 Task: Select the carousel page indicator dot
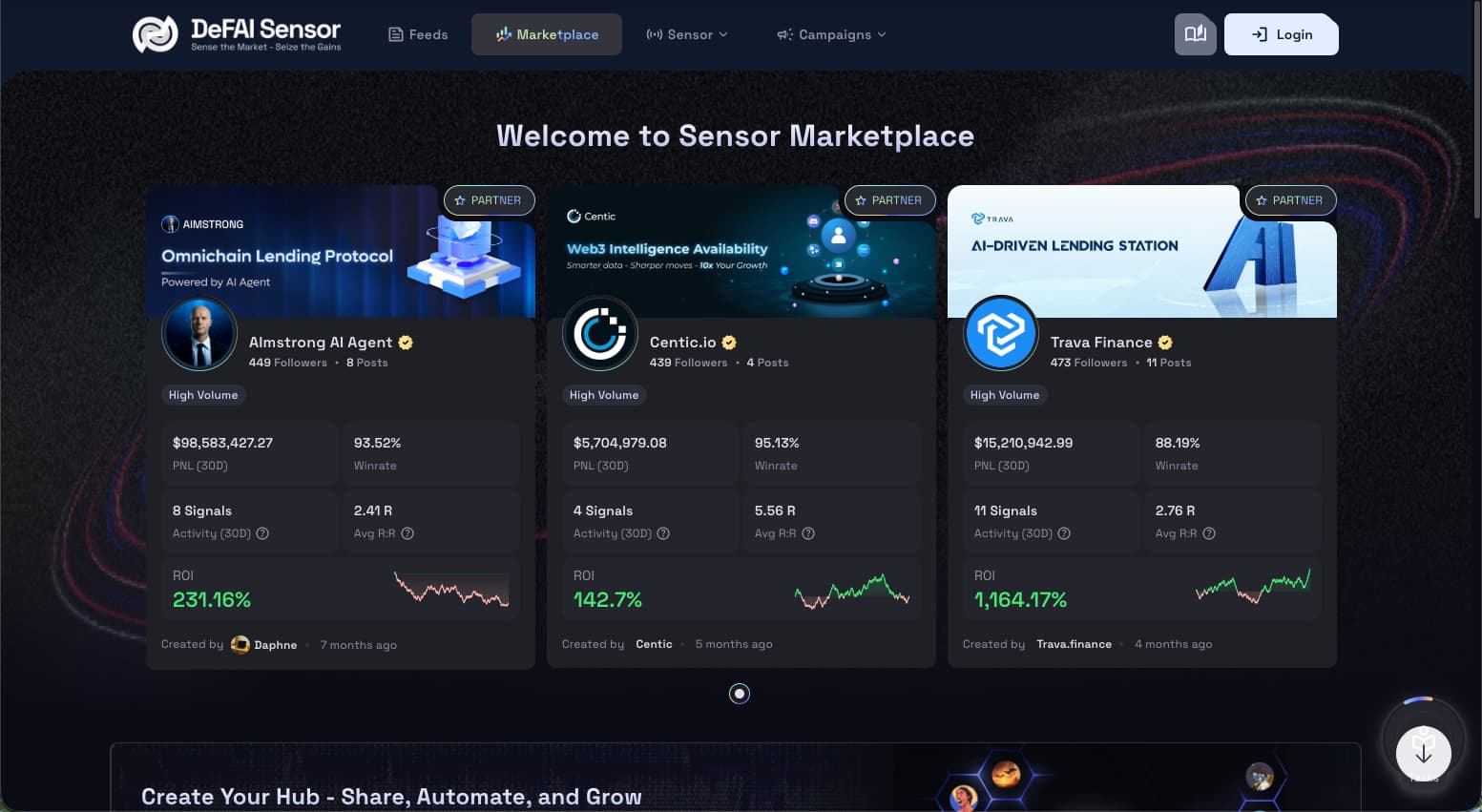740,694
